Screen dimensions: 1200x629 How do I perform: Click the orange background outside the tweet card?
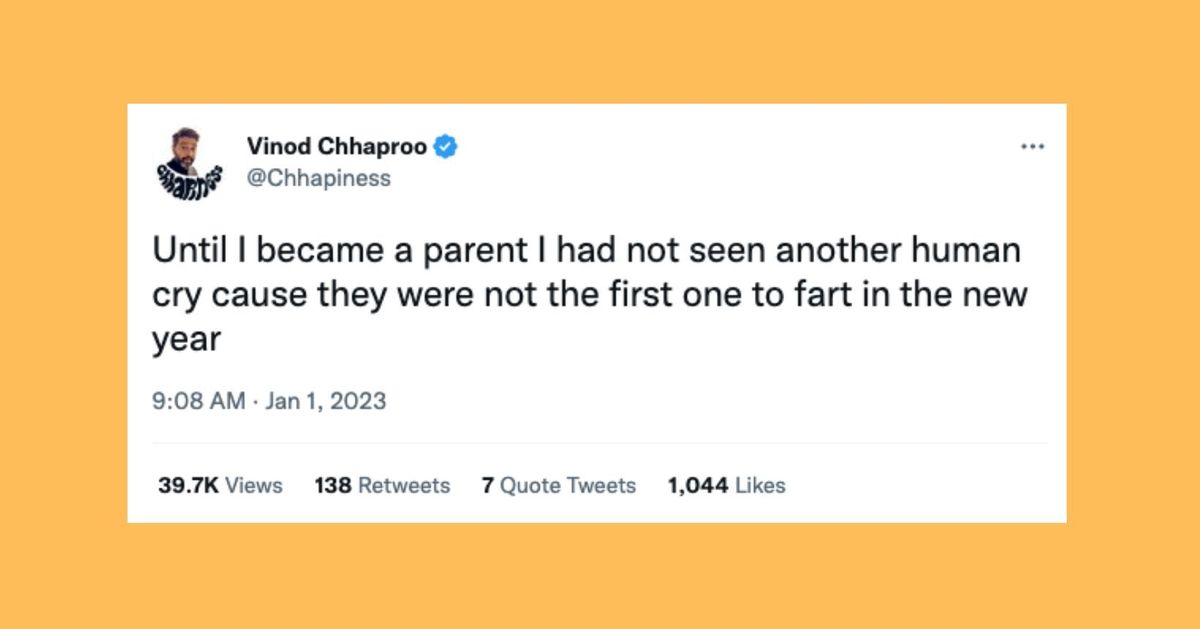600,575
